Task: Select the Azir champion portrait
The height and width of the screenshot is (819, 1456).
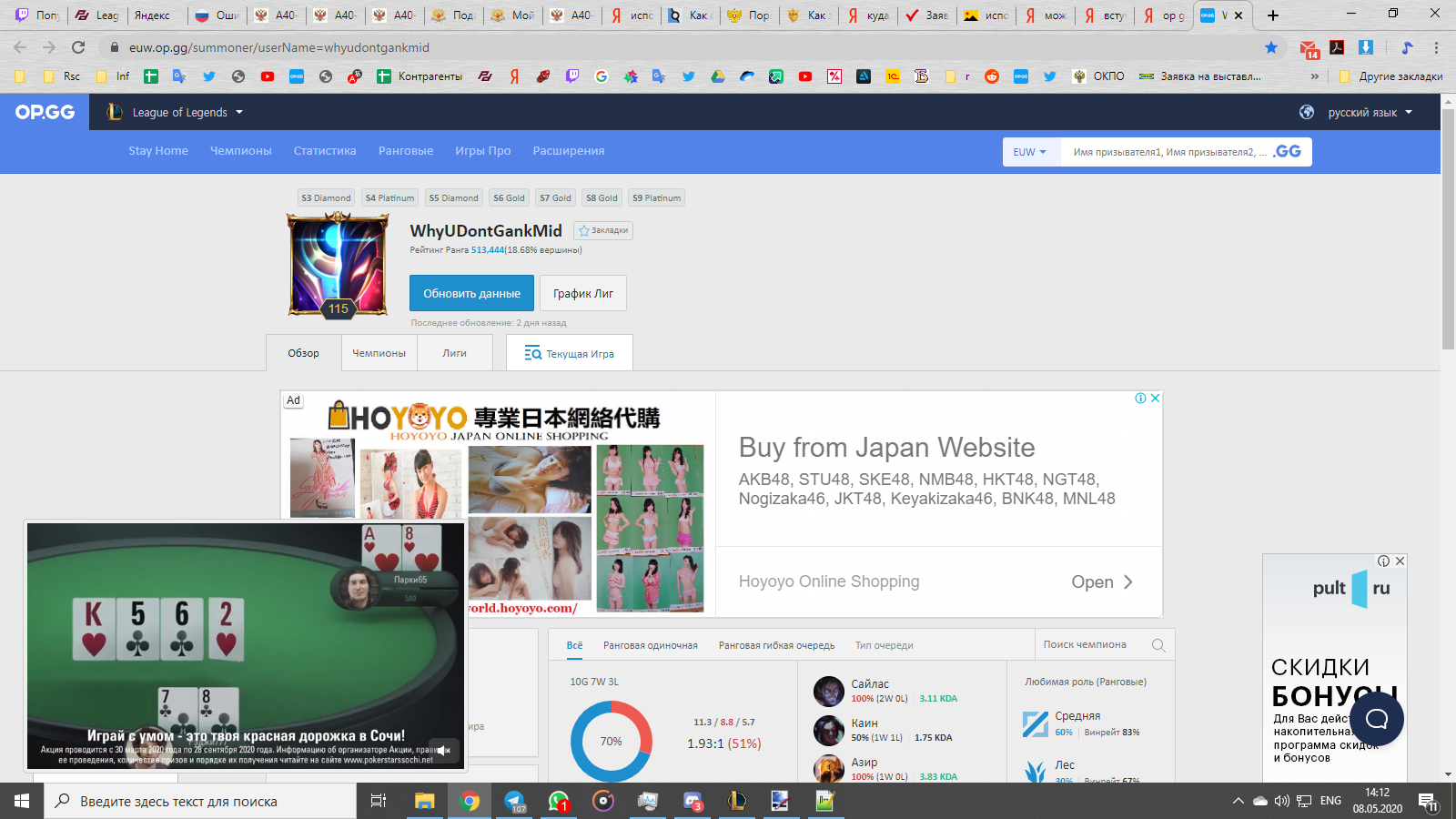Action: [x=829, y=769]
